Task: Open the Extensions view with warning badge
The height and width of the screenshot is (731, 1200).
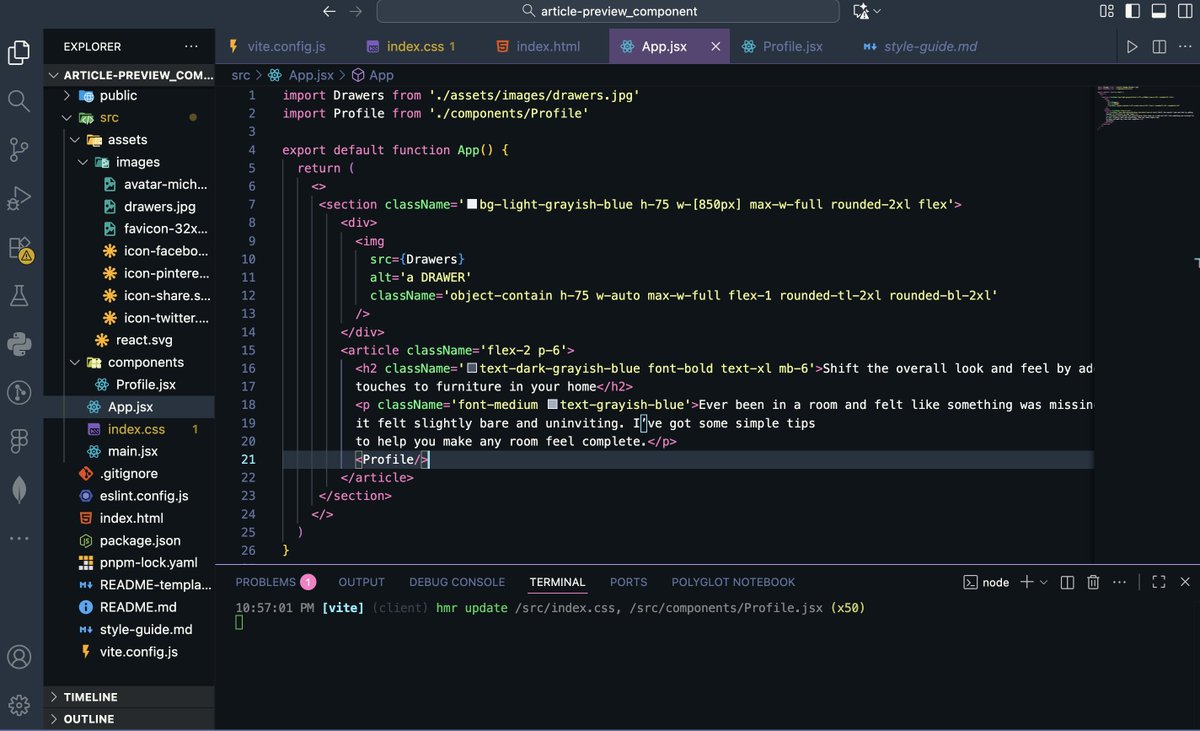Action: click(x=19, y=247)
